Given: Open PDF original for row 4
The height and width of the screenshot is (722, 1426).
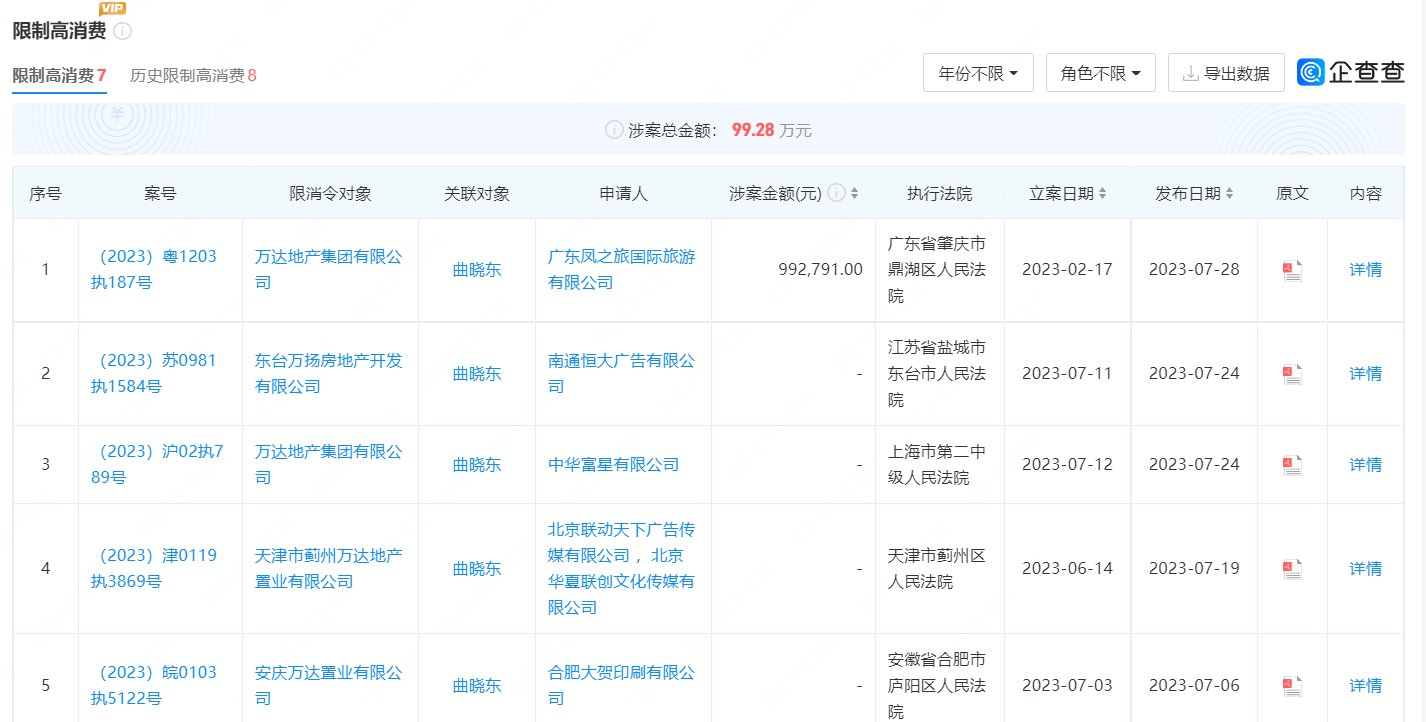Looking at the screenshot, I should coord(1292,569).
